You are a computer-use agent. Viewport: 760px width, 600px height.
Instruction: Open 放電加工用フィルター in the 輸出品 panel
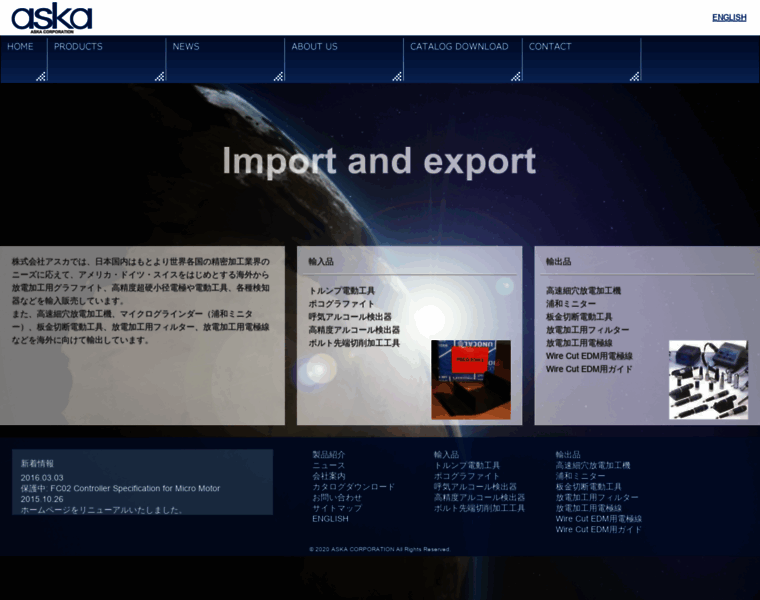coord(587,330)
